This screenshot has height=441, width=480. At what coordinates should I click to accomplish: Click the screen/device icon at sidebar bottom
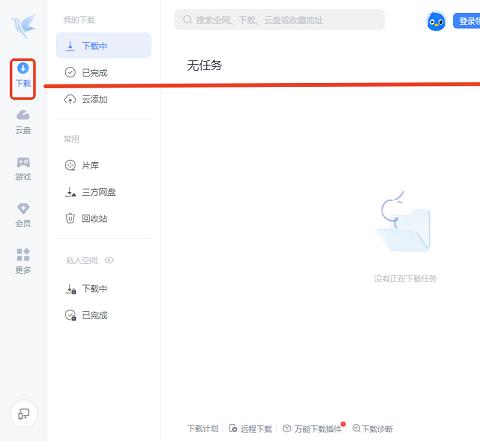click(x=24, y=414)
